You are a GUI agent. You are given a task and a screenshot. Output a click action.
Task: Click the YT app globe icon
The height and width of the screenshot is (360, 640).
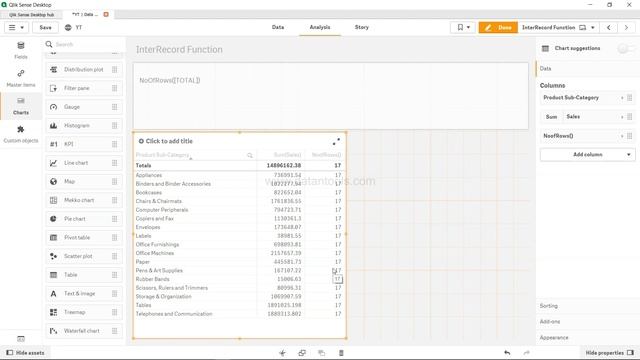[x=68, y=27]
